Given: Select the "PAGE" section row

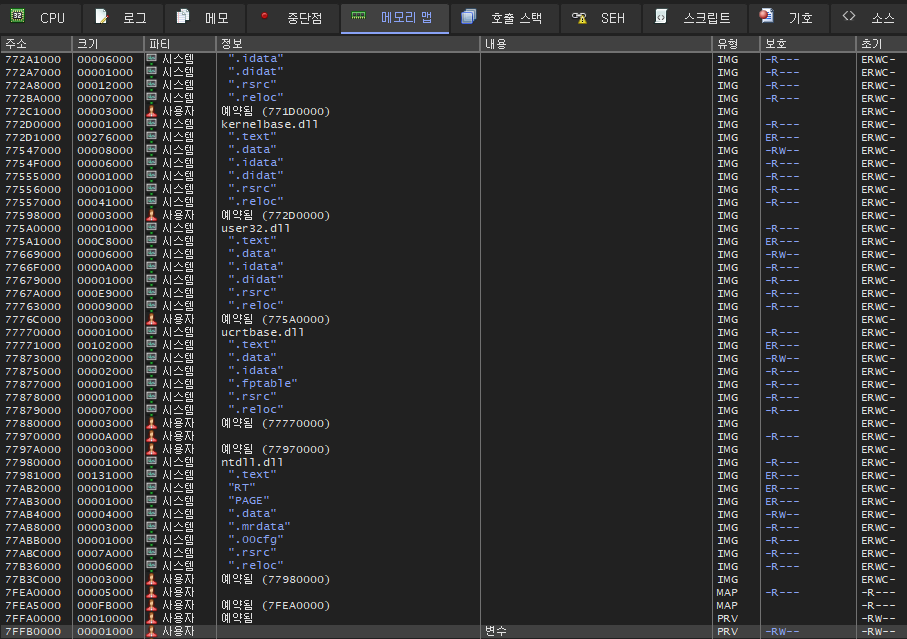Looking at the screenshot, I should (x=454, y=501).
